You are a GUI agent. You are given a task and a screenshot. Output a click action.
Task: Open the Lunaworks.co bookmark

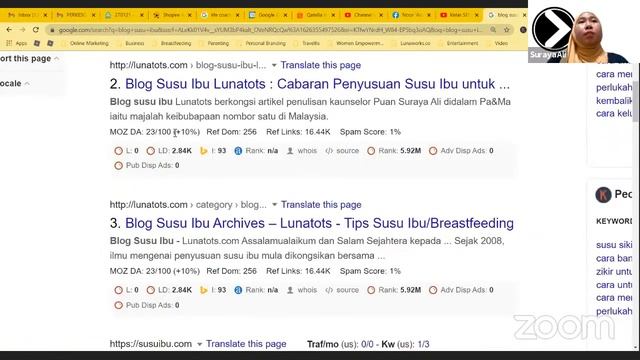[411, 43]
